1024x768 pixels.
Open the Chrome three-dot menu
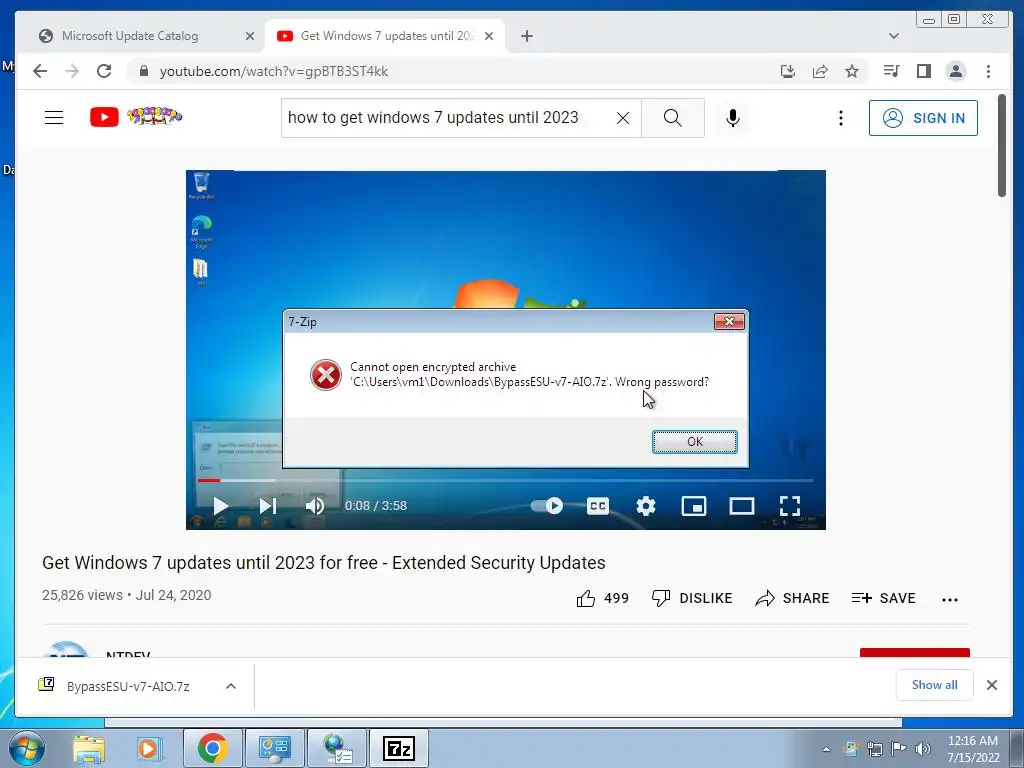click(988, 71)
